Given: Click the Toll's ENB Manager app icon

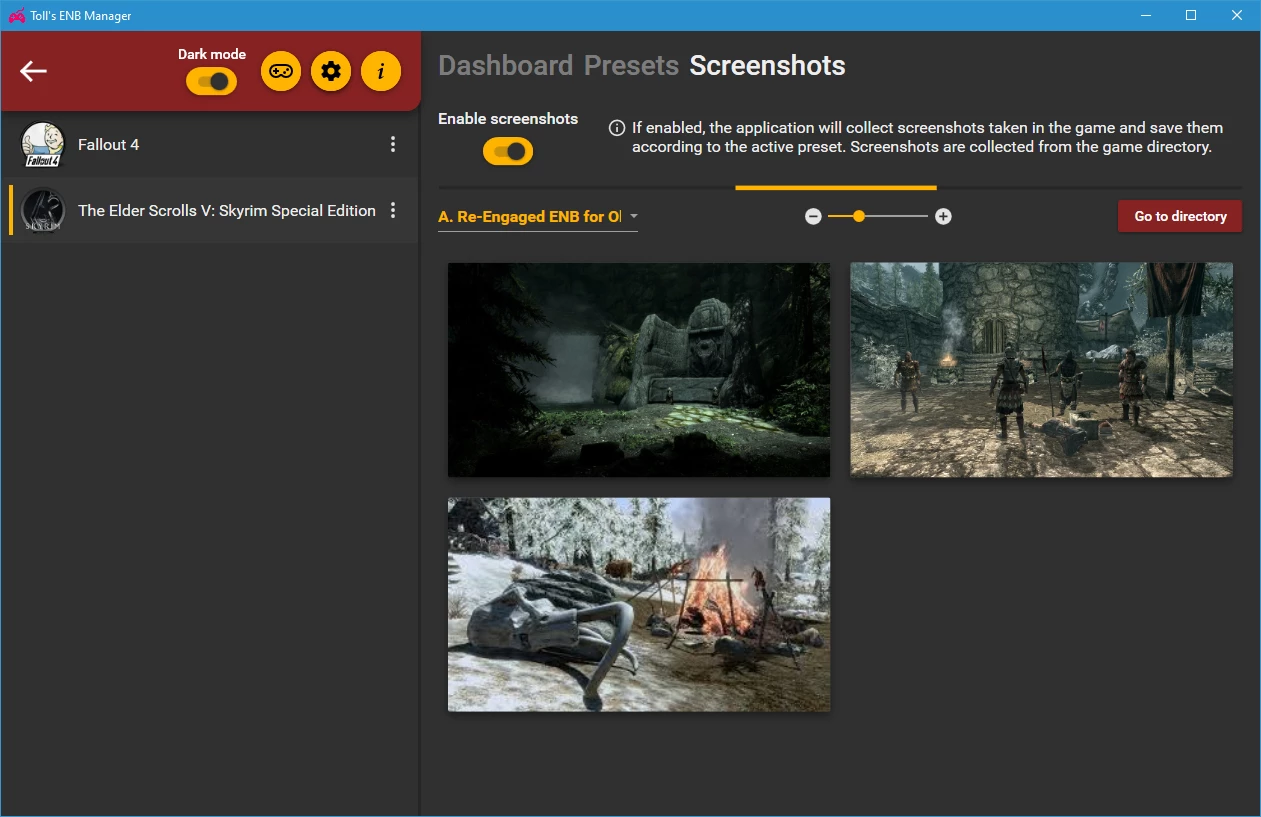Looking at the screenshot, I should (x=16, y=15).
